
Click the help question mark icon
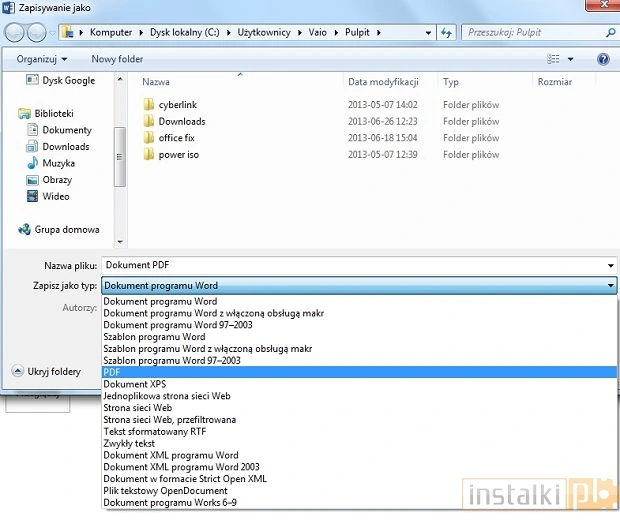pyautogui.click(x=603, y=59)
